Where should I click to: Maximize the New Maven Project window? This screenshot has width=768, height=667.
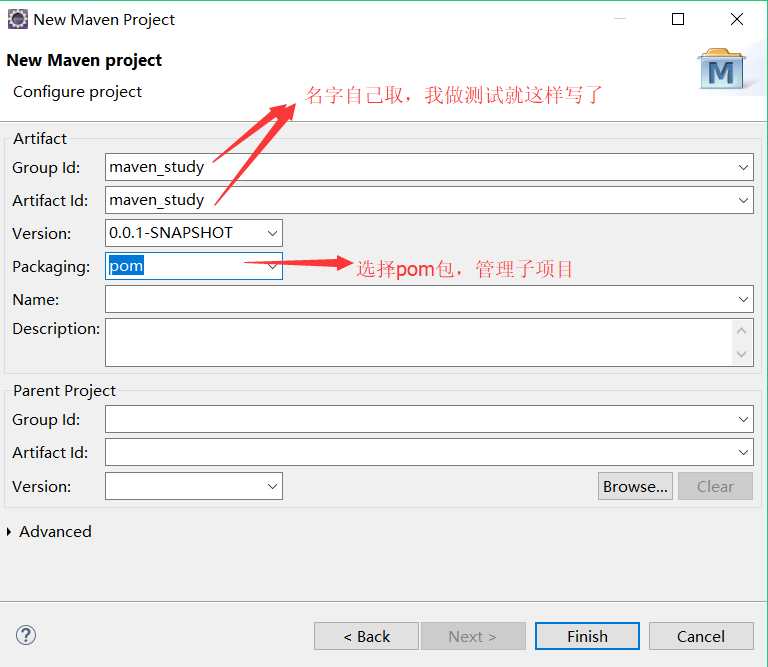[x=678, y=19]
